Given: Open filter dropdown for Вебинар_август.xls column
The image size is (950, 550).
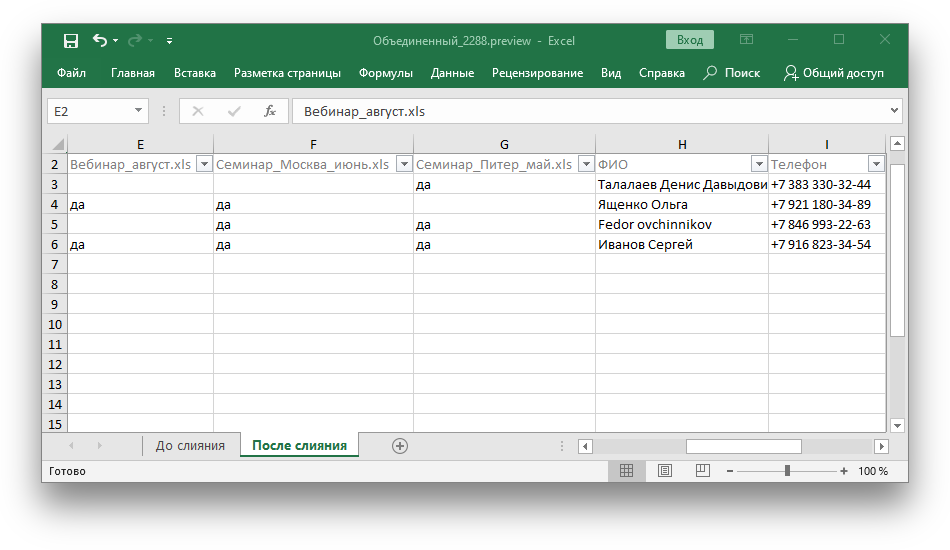Looking at the screenshot, I should pyautogui.click(x=203, y=164).
